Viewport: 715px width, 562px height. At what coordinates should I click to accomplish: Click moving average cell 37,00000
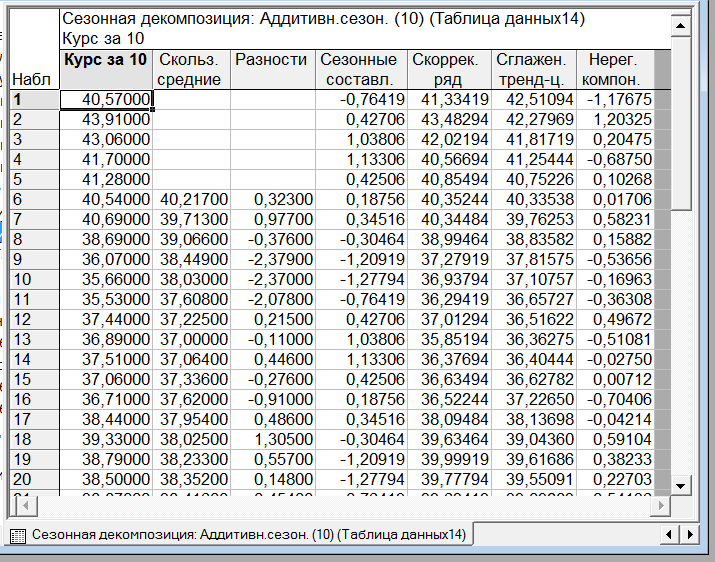[x=192, y=339]
